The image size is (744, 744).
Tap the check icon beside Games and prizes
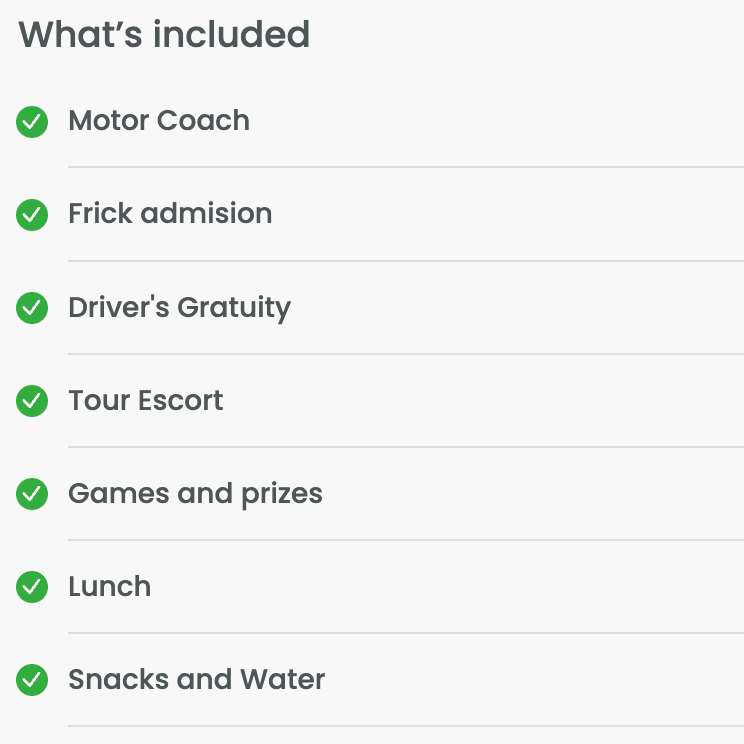32,494
